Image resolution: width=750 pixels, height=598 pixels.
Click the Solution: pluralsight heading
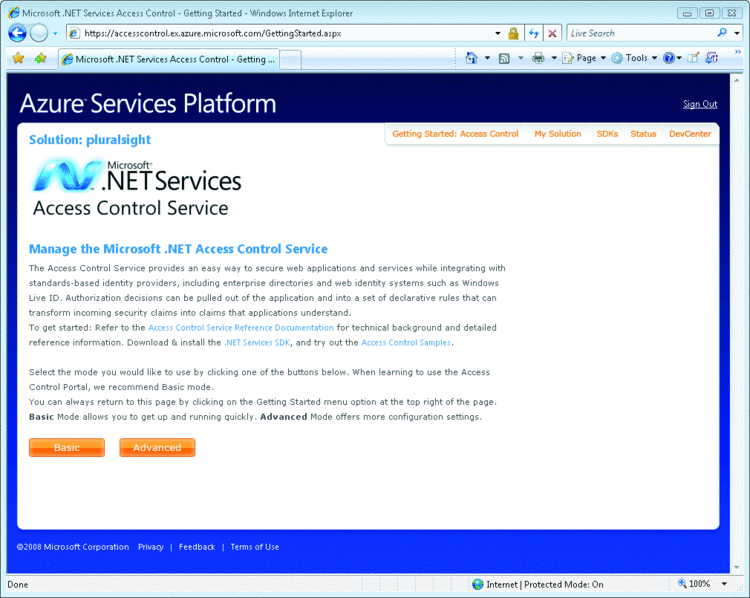point(90,140)
